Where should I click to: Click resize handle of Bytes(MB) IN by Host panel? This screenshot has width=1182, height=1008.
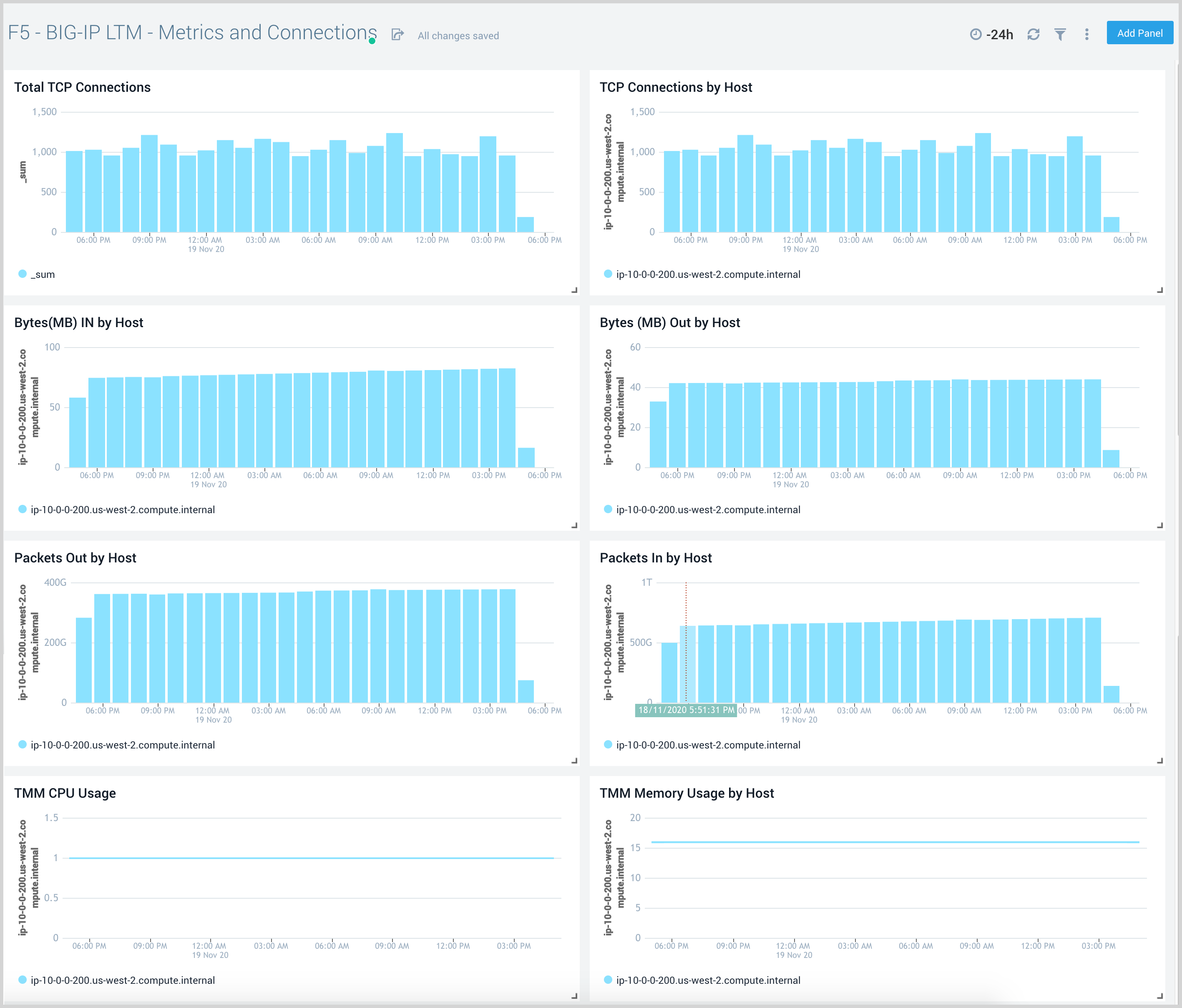click(x=574, y=525)
